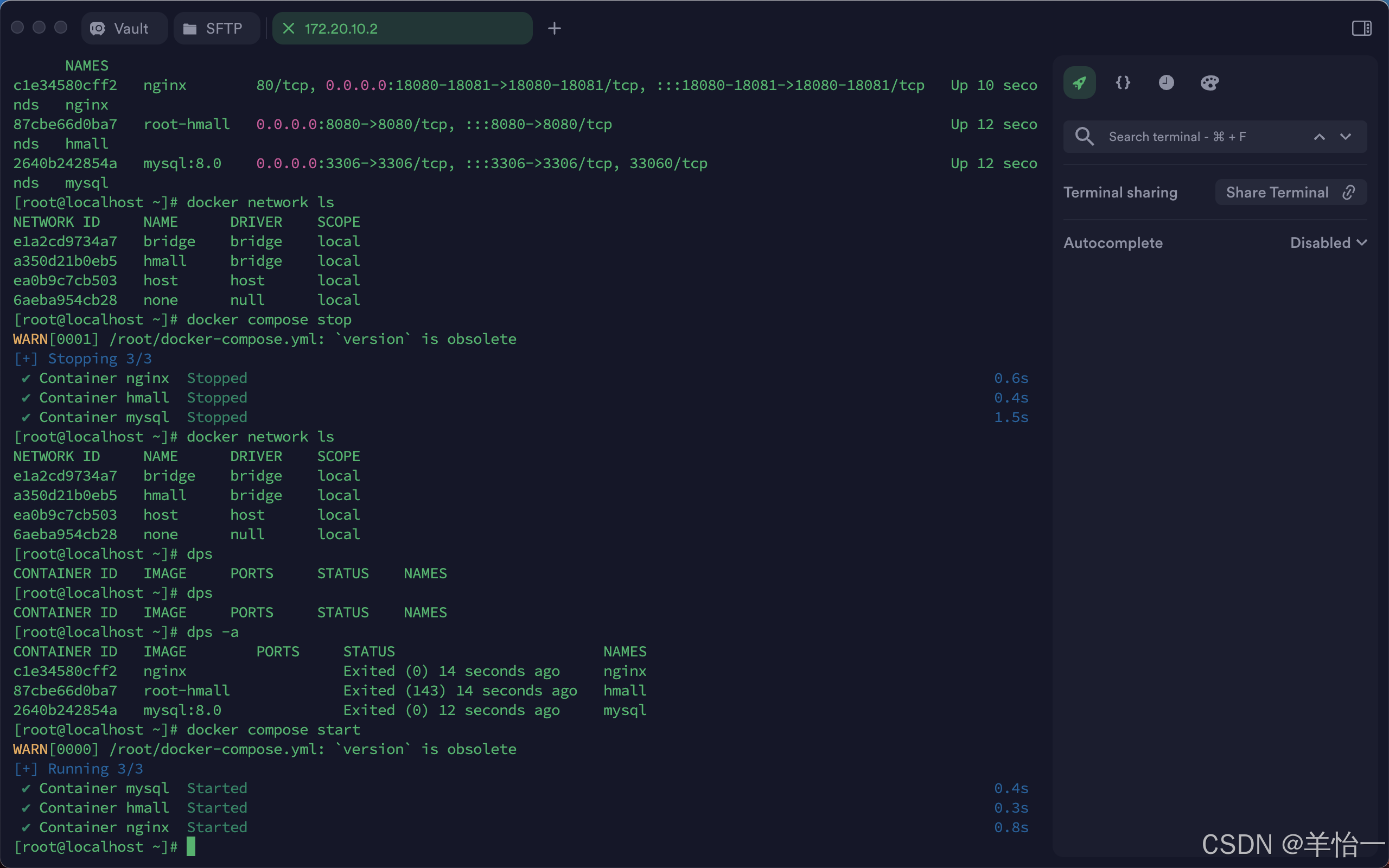Close the 172.20.10.2 session with its X
Screen dimensions: 1389x868
[290, 28]
